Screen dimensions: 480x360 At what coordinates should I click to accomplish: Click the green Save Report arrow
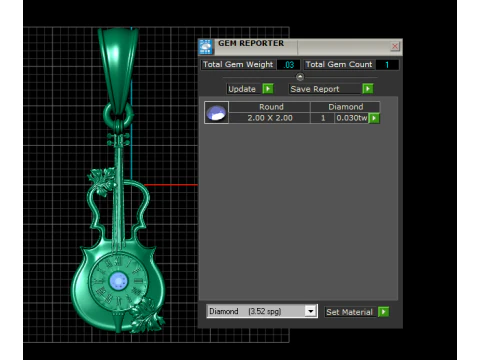pos(368,89)
